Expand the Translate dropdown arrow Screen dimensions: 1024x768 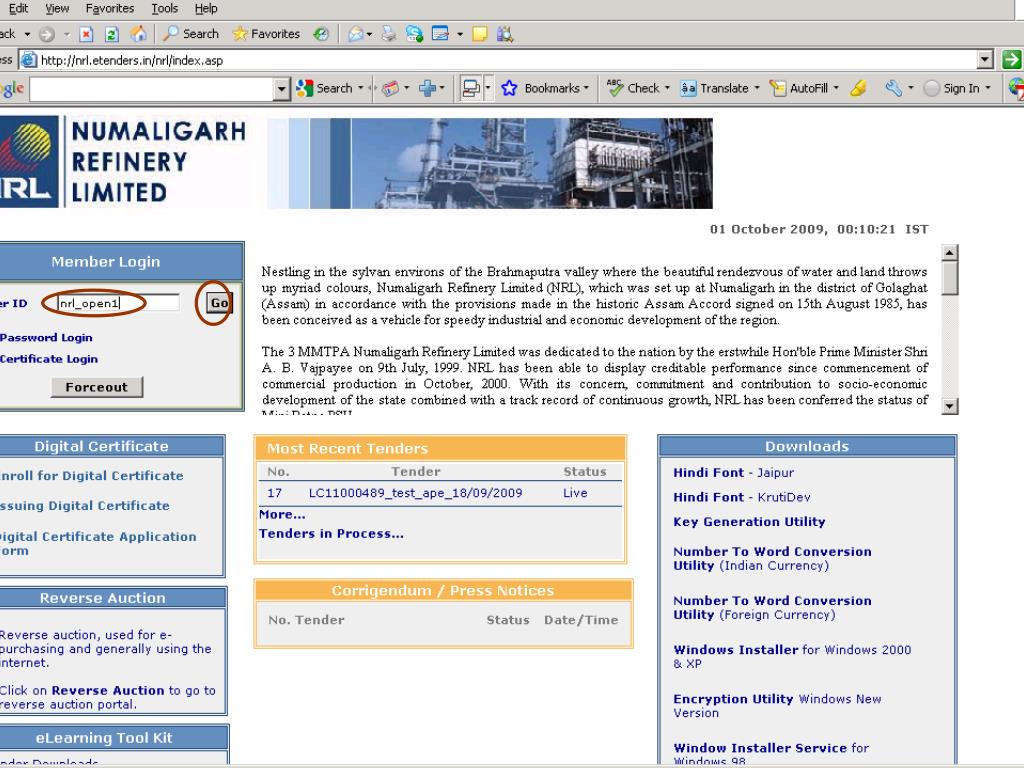click(757, 88)
